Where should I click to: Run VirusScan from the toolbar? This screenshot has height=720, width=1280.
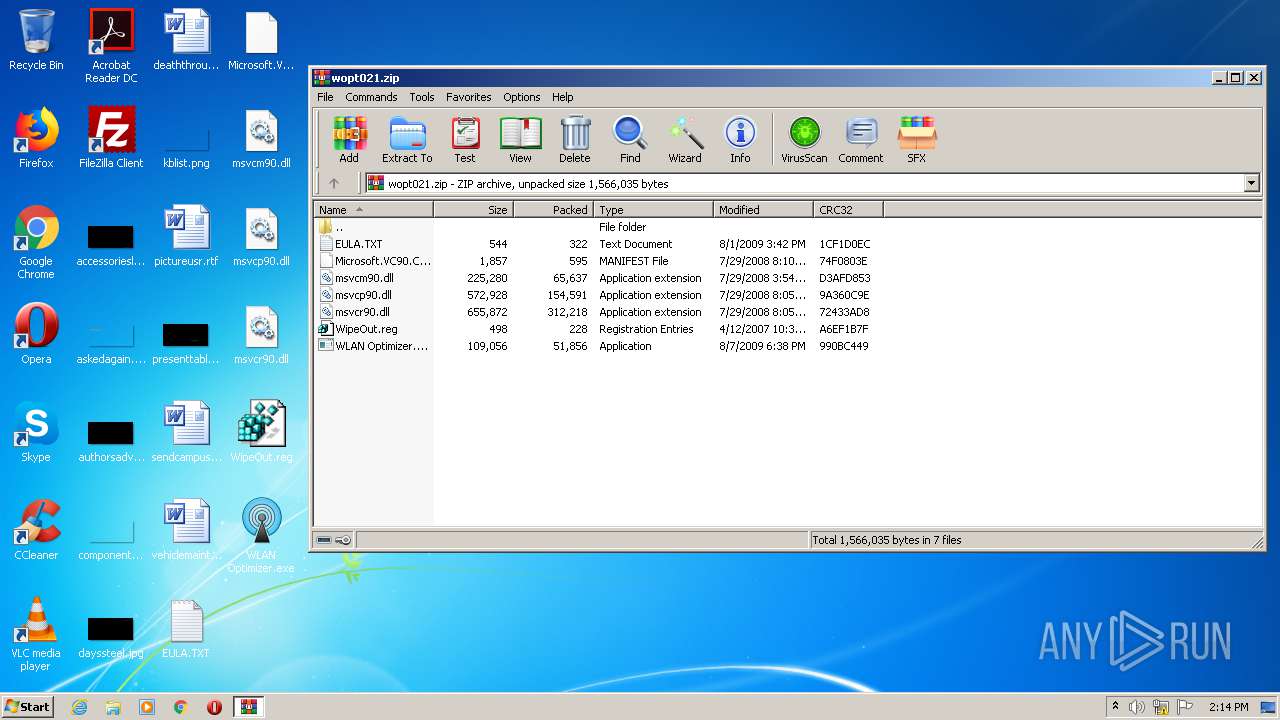[804, 139]
